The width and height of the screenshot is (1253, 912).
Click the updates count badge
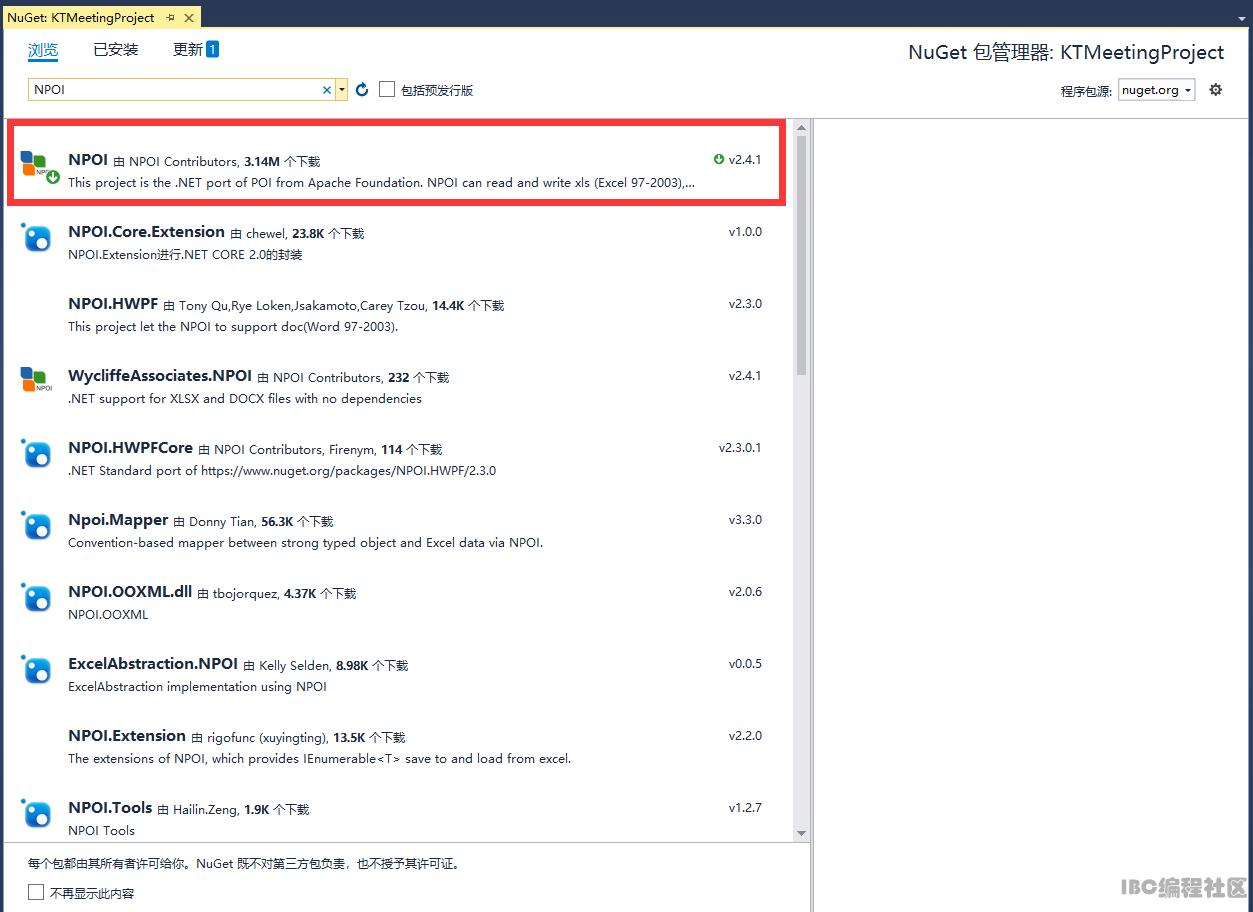[x=212, y=49]
